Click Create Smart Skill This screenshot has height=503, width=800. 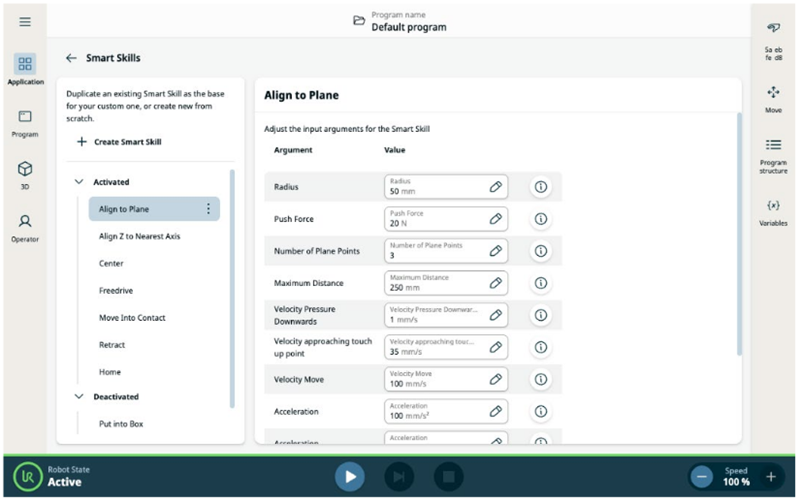pos(118,142)
